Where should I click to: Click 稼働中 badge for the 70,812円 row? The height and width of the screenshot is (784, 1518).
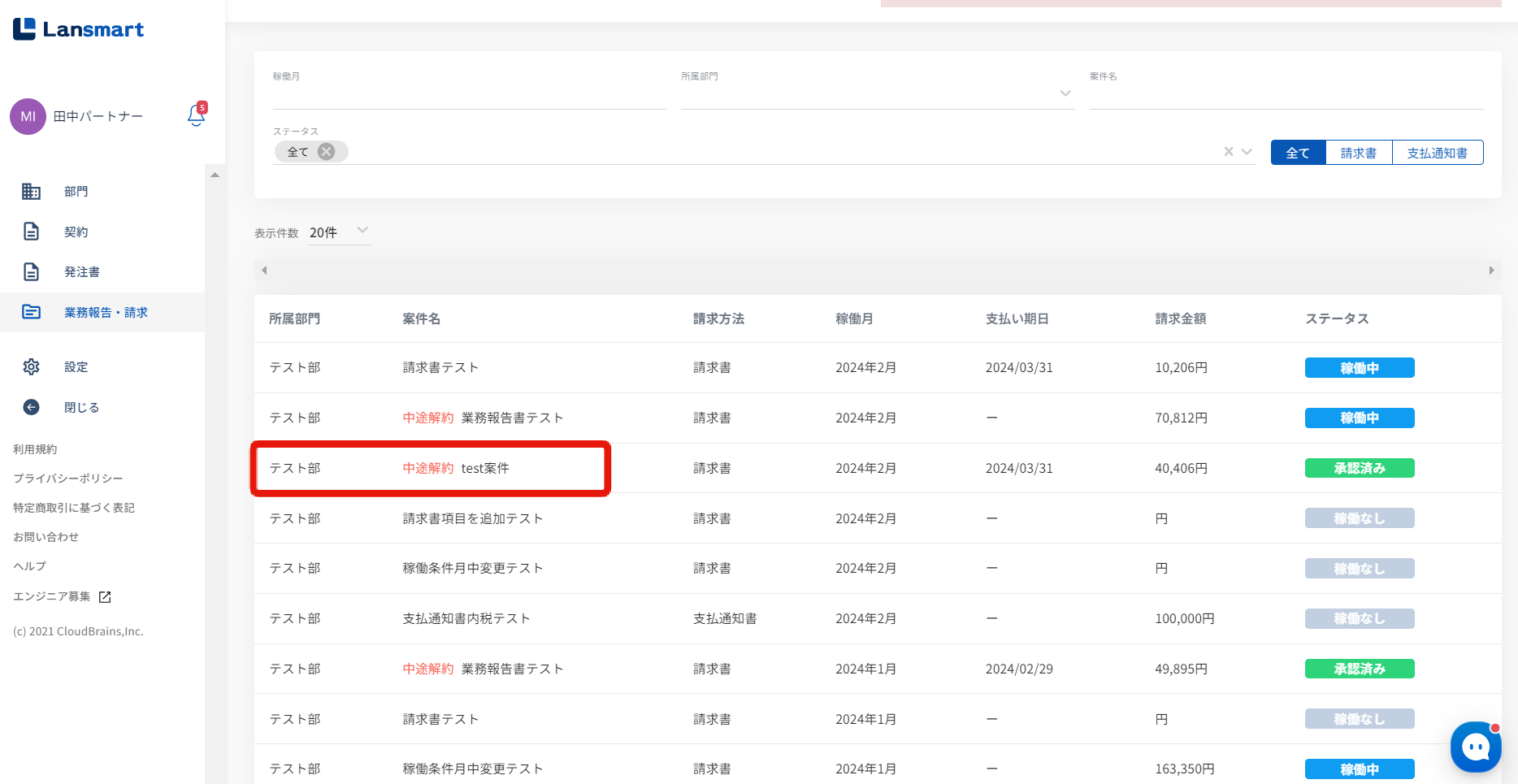pyautogui.click(x=1360, y=418)
